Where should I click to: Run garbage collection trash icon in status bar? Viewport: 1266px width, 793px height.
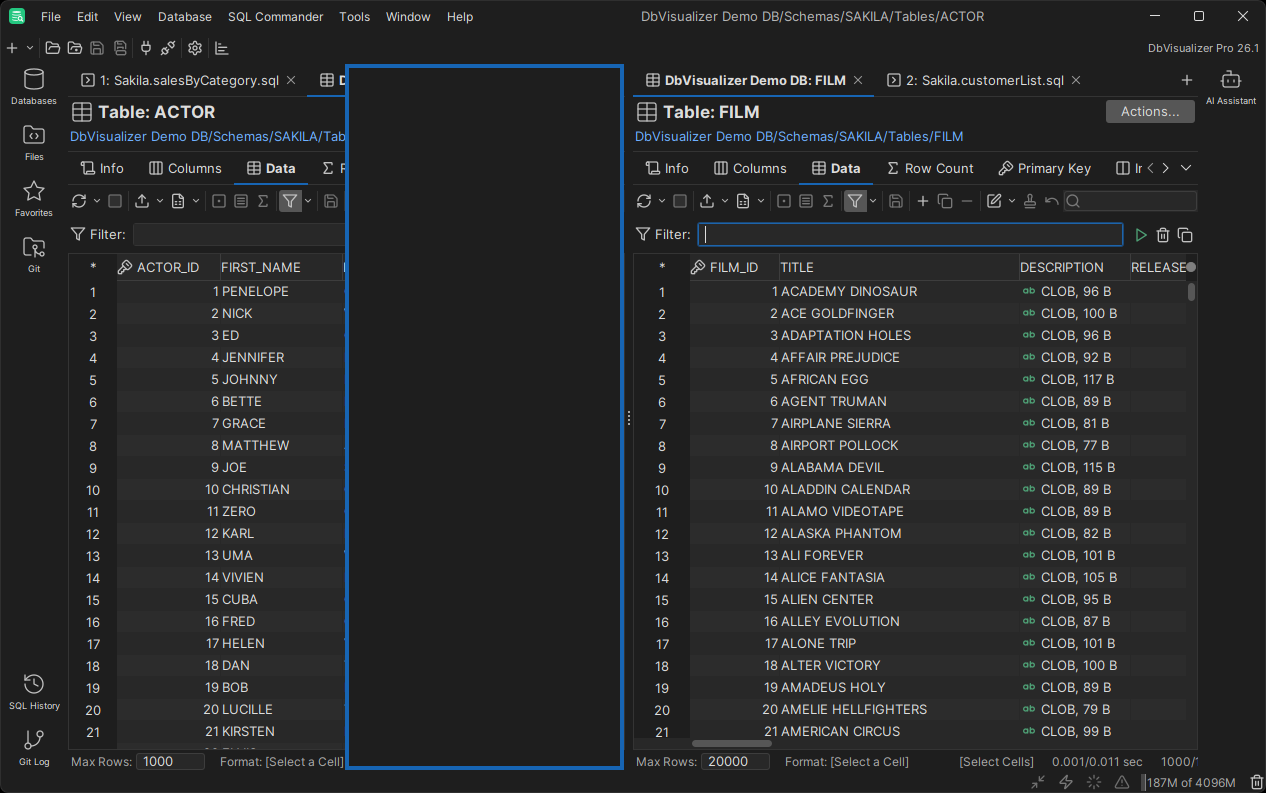pos(1257,782)
